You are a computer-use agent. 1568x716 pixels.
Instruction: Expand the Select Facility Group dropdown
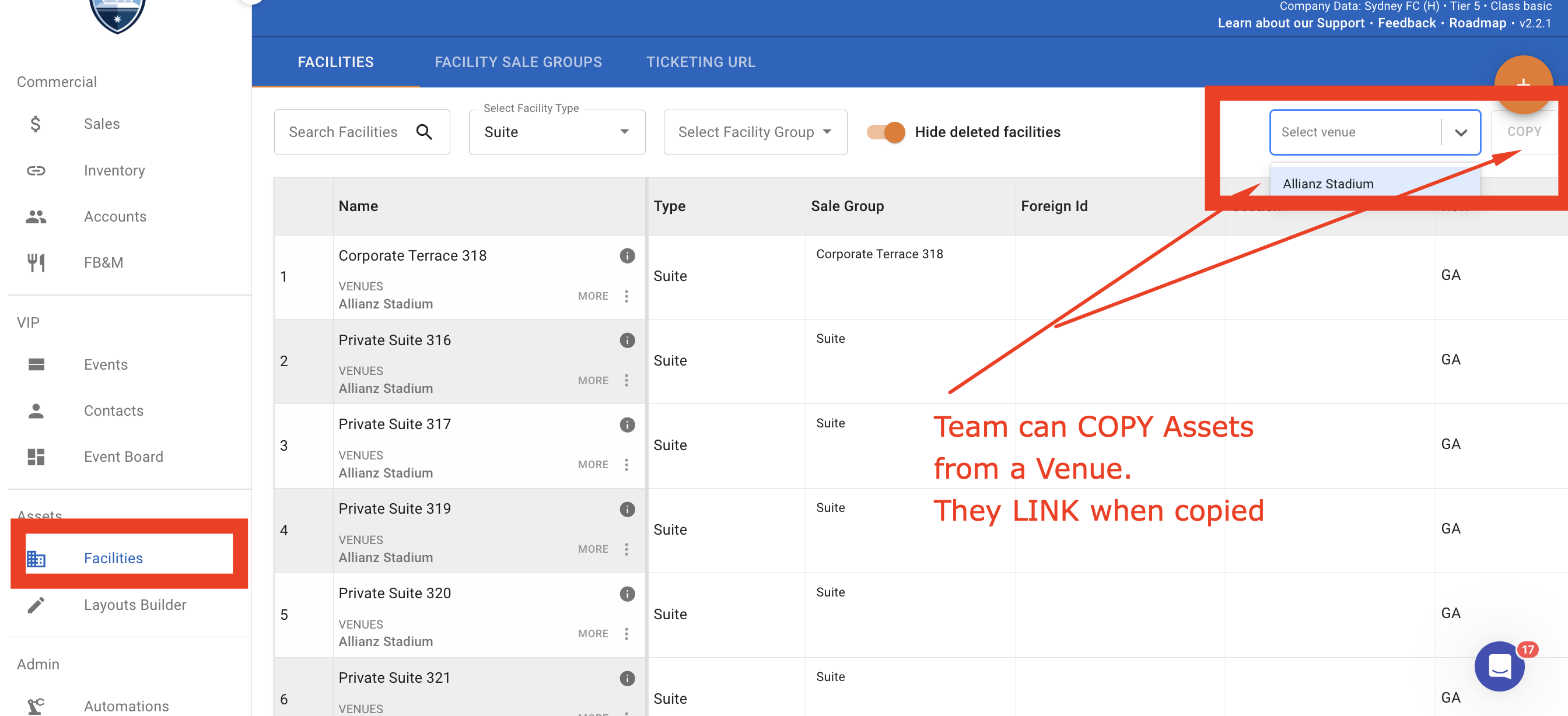point(755,132)
